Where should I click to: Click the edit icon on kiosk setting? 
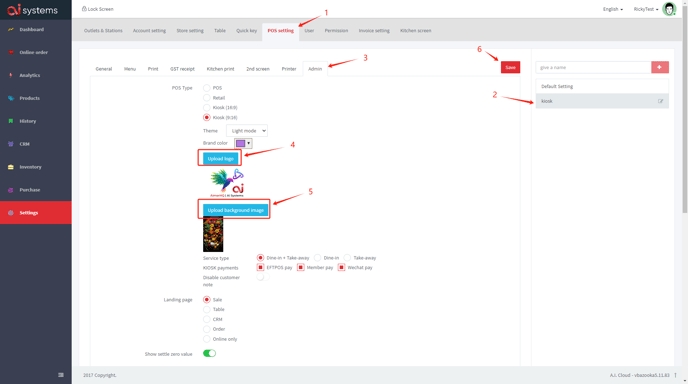(x=660, y=101)
